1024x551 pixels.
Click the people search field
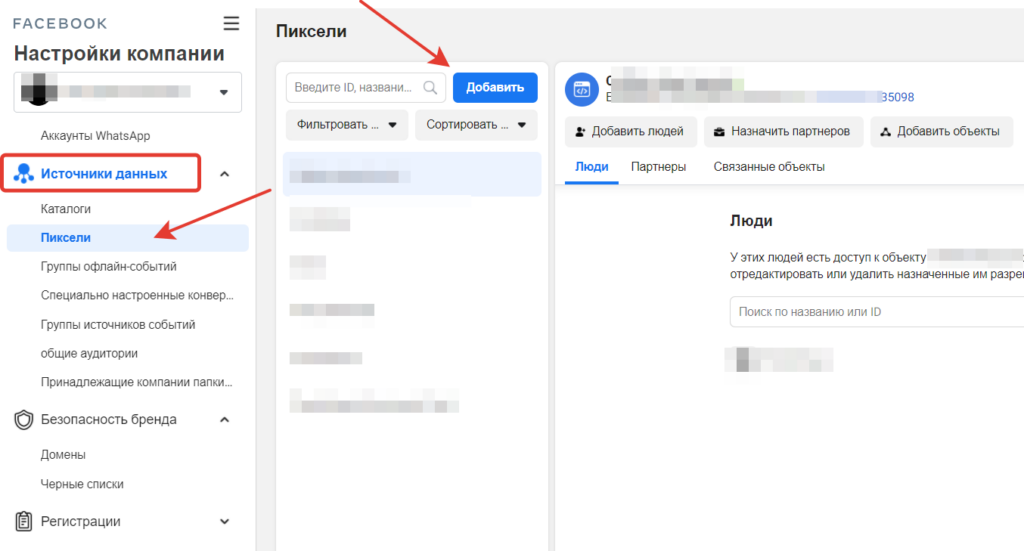(876, 312)
